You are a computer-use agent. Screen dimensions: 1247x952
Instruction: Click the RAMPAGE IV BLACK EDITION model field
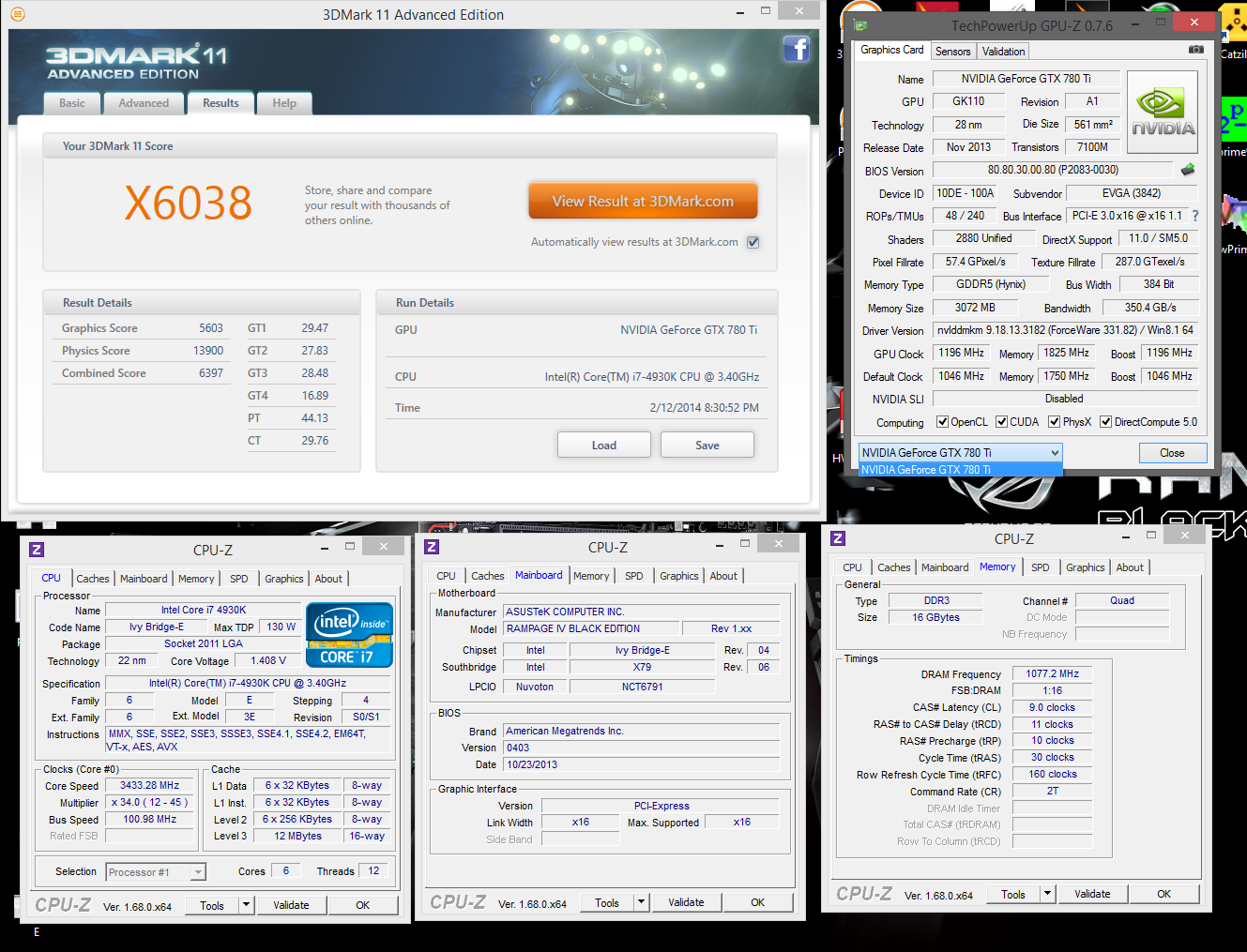pos(592,628)
